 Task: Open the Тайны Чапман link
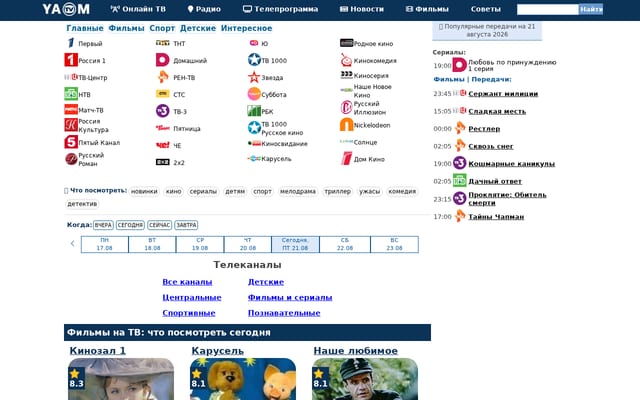496,217
